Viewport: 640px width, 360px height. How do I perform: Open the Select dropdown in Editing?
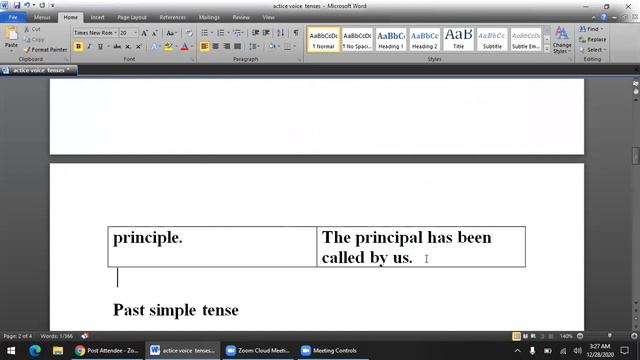pyautogui.click(x=592, y=50)
